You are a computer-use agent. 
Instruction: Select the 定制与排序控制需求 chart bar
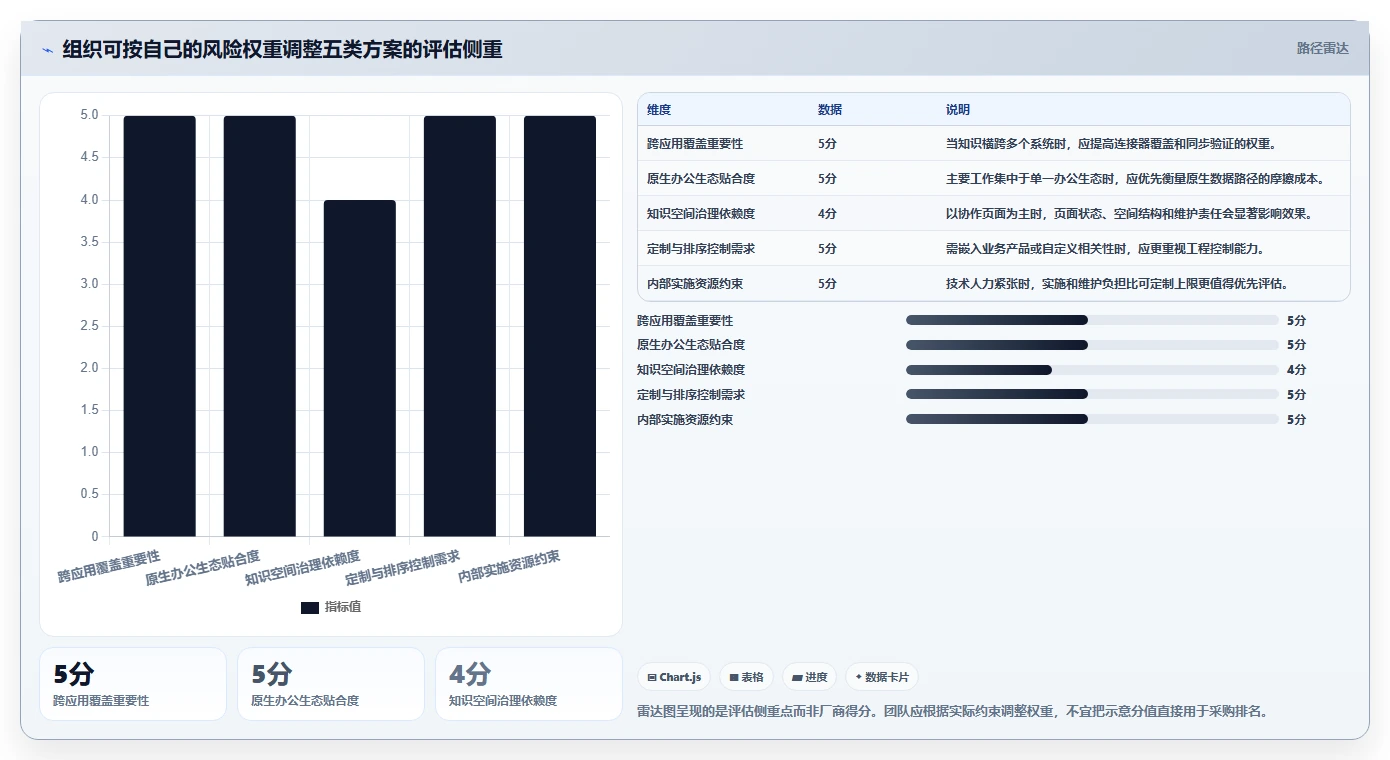pyautogui.click(x=460, y=326)
